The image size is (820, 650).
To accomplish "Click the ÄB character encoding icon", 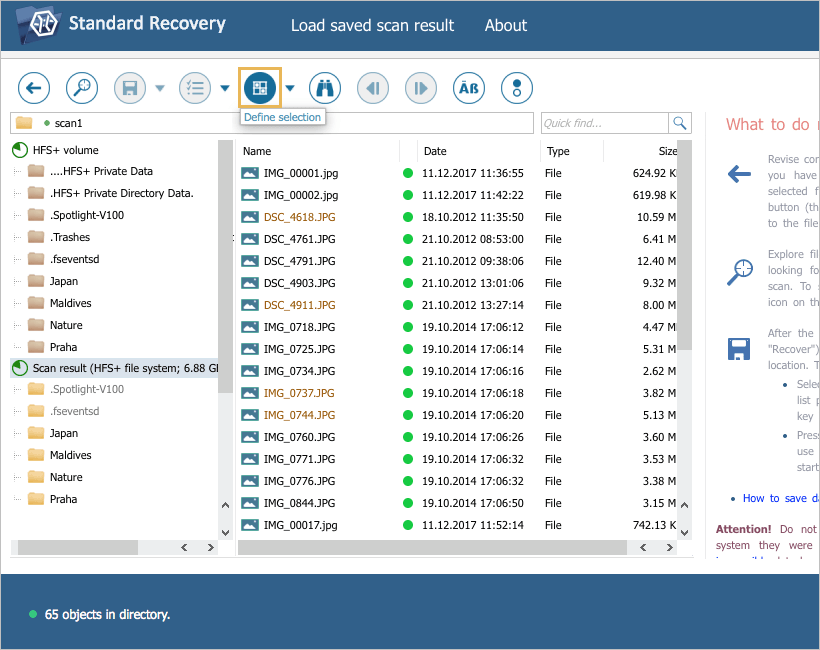I will point(468,88).
